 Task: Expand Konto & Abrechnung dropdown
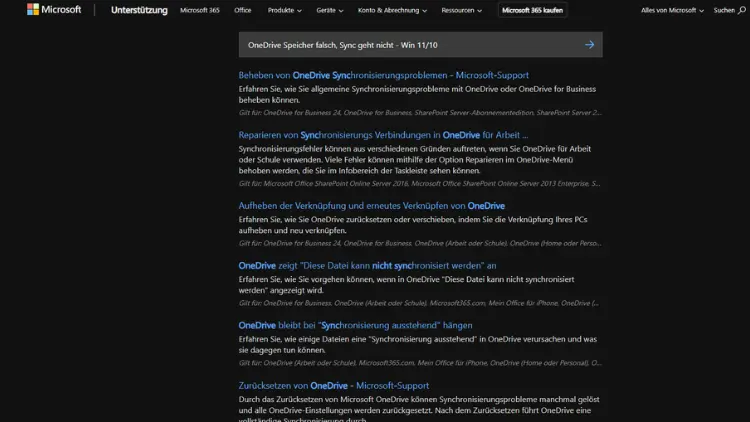tap(392, 10)
